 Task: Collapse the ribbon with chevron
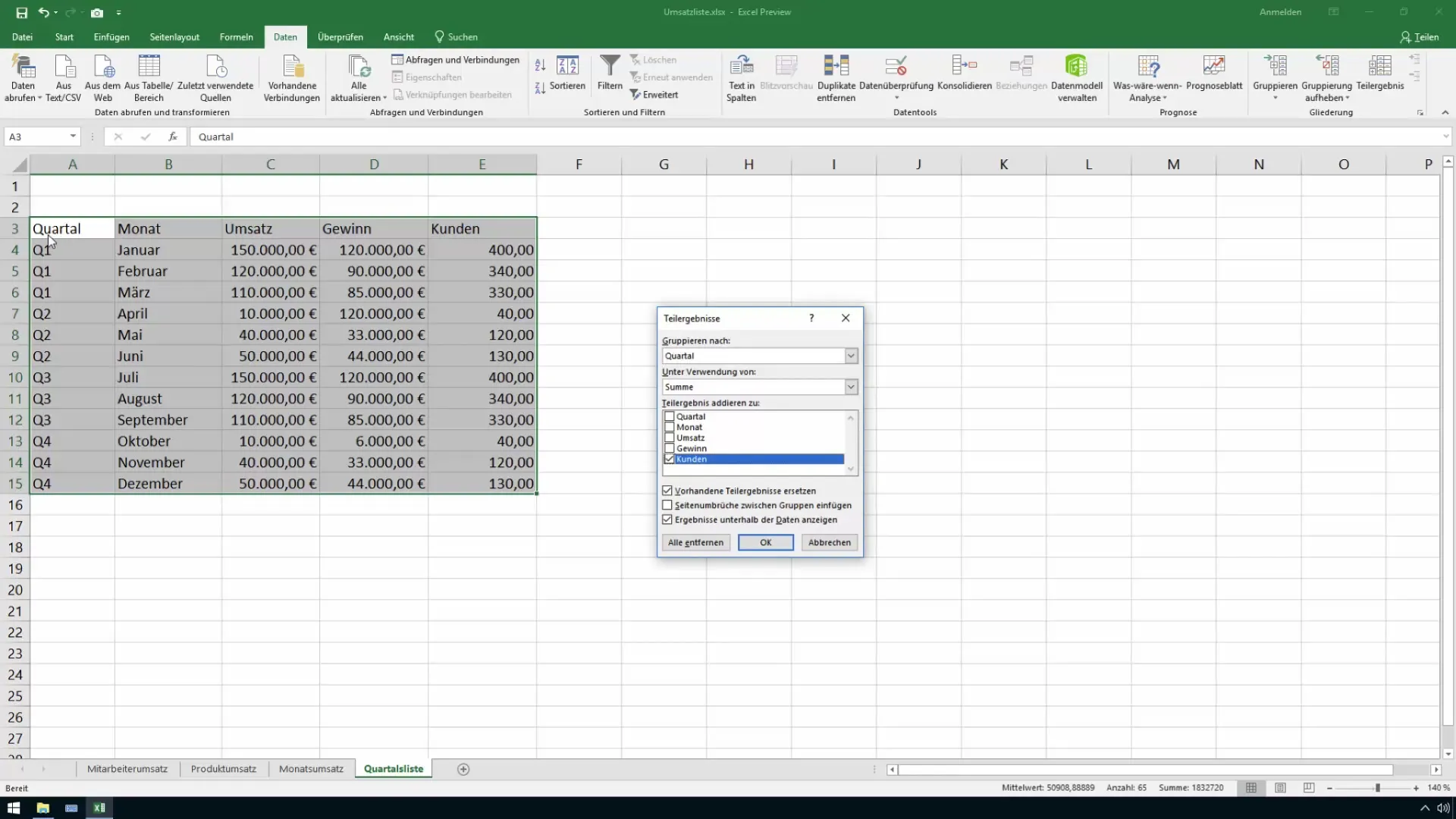click(x=1445, y=112)
